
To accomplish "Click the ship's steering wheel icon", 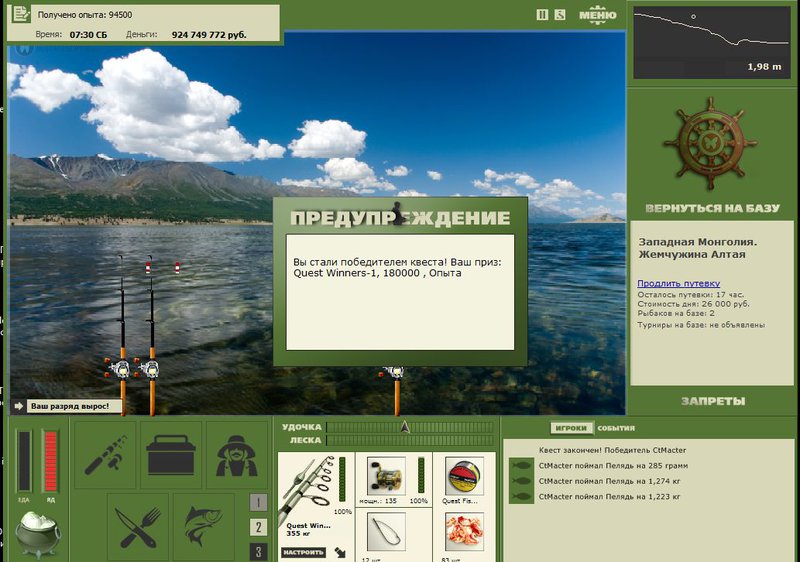I will (x=711, y=144).
